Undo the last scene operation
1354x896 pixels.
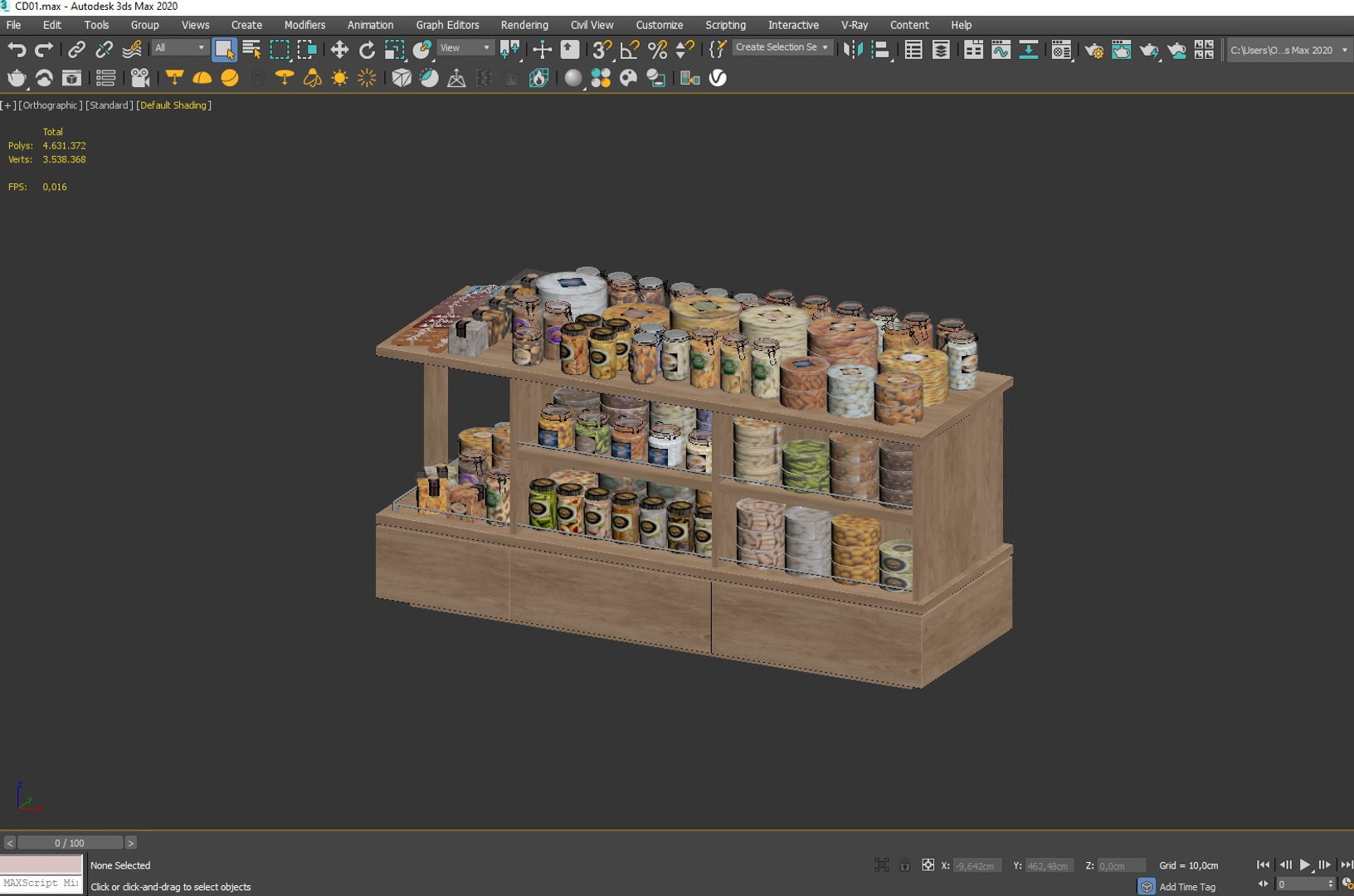point(17,50)
